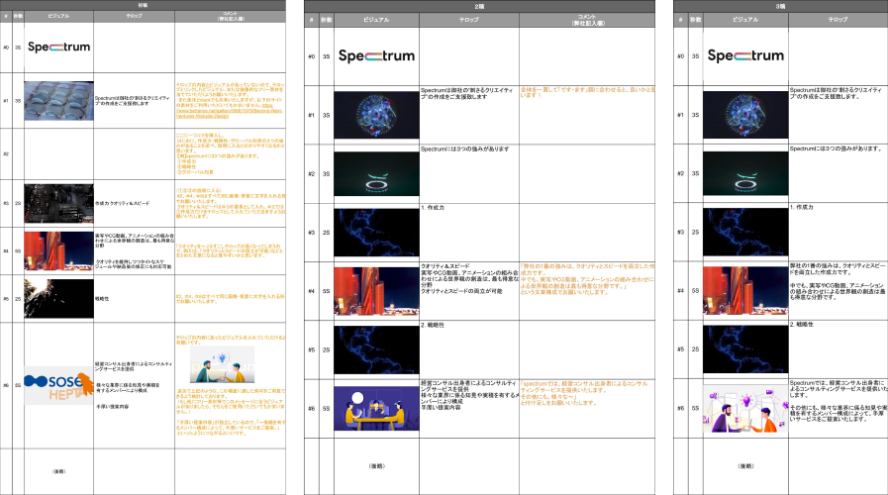The width and height of the screenshot is (888, 495).
Task: Click the orange comment in 2稿 row #6
Action: click(584, 393)
